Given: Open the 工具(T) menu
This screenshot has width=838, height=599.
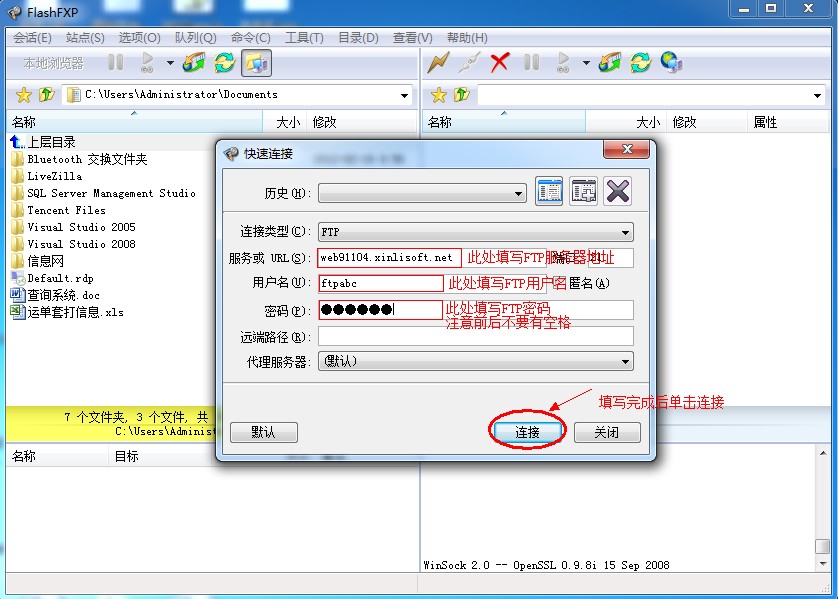Looking at the screenshot, I should 304,38.
